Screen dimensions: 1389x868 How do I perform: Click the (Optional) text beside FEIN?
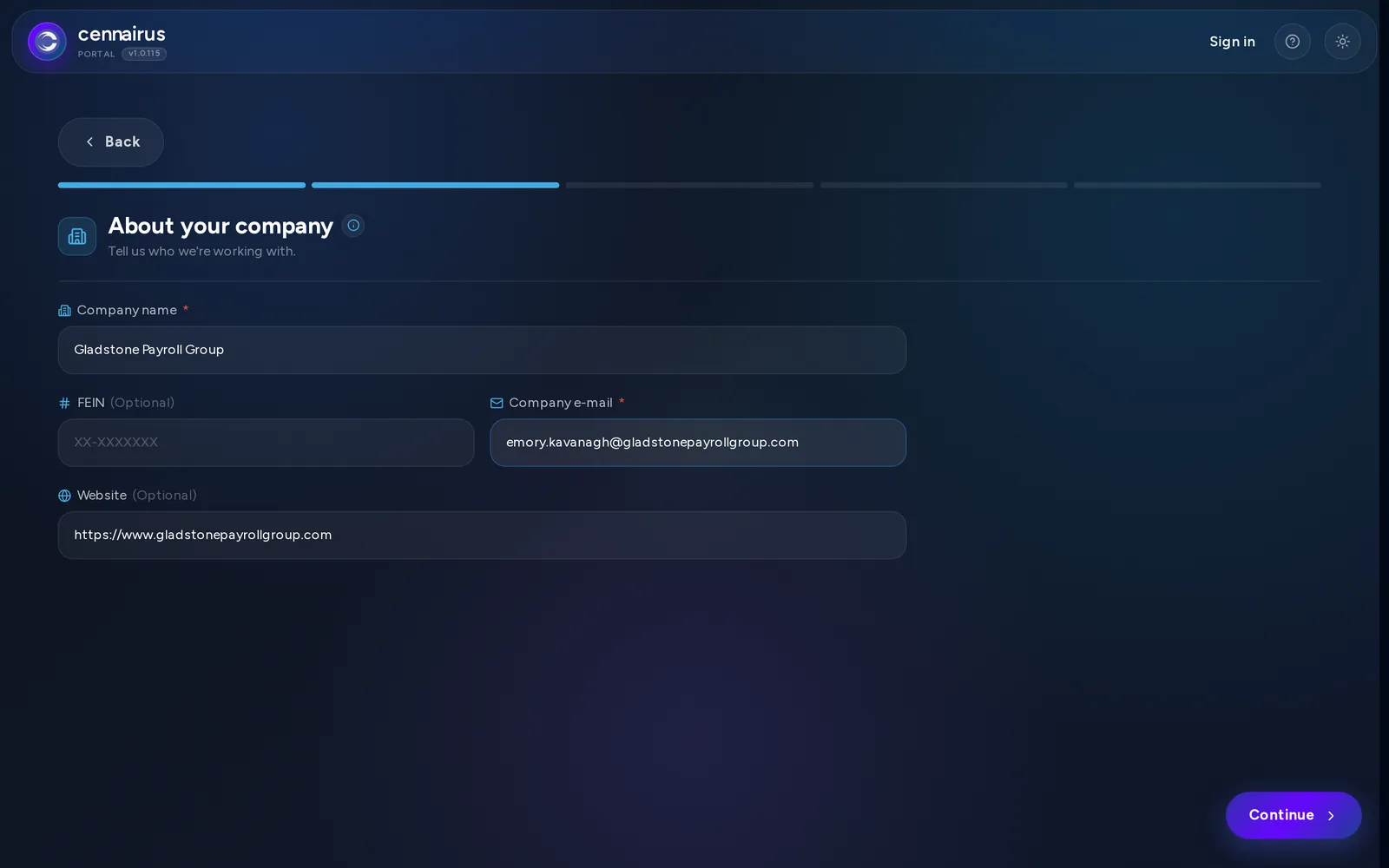pos(142,403)
